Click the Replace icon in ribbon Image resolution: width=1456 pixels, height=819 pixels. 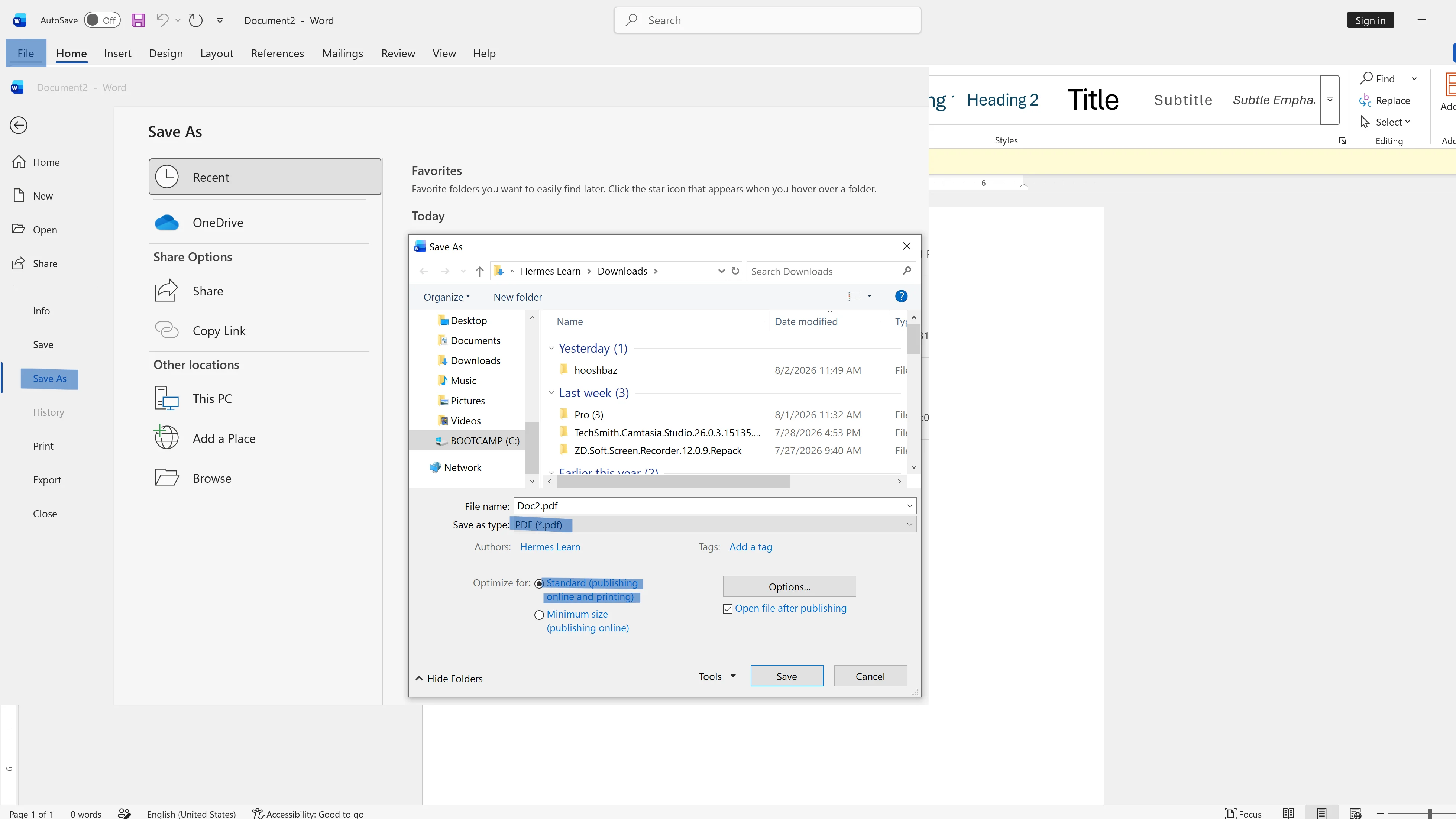(x=1366, y=100)
